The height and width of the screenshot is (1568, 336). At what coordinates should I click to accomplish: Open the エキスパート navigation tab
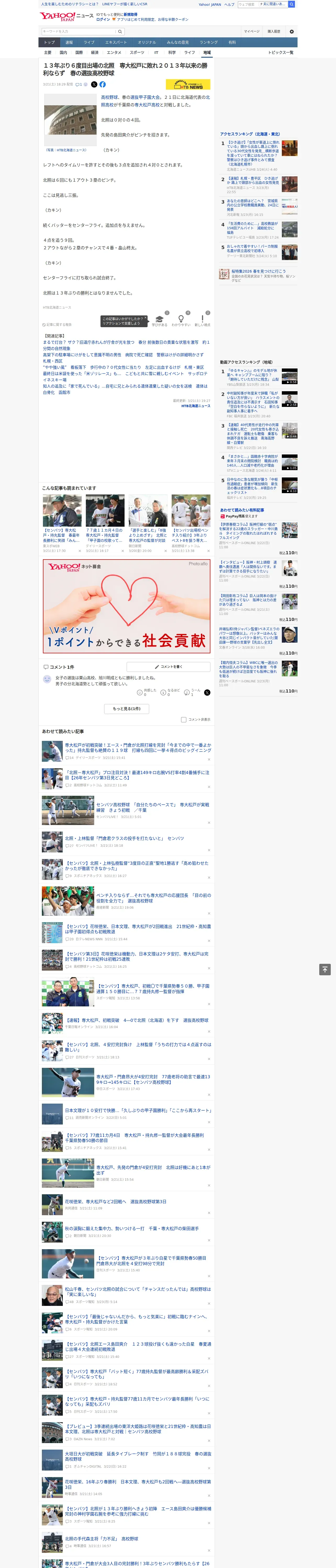pyautogui.click(x=116, y=43)
